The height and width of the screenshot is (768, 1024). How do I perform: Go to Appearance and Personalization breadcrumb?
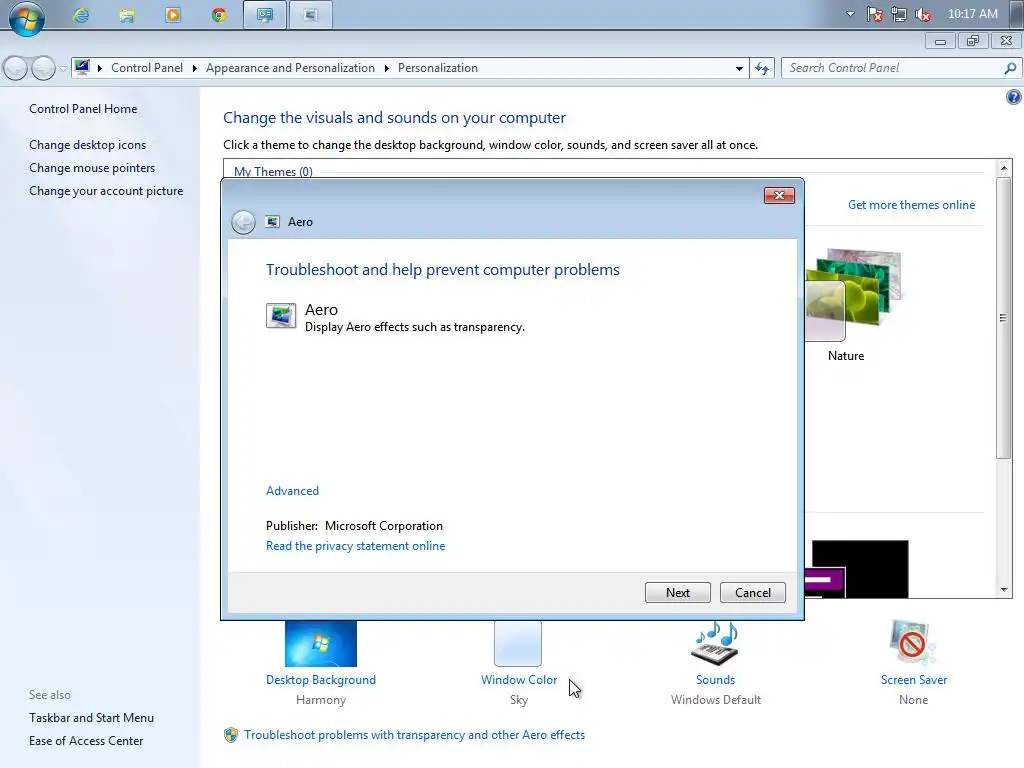[290, 68]
